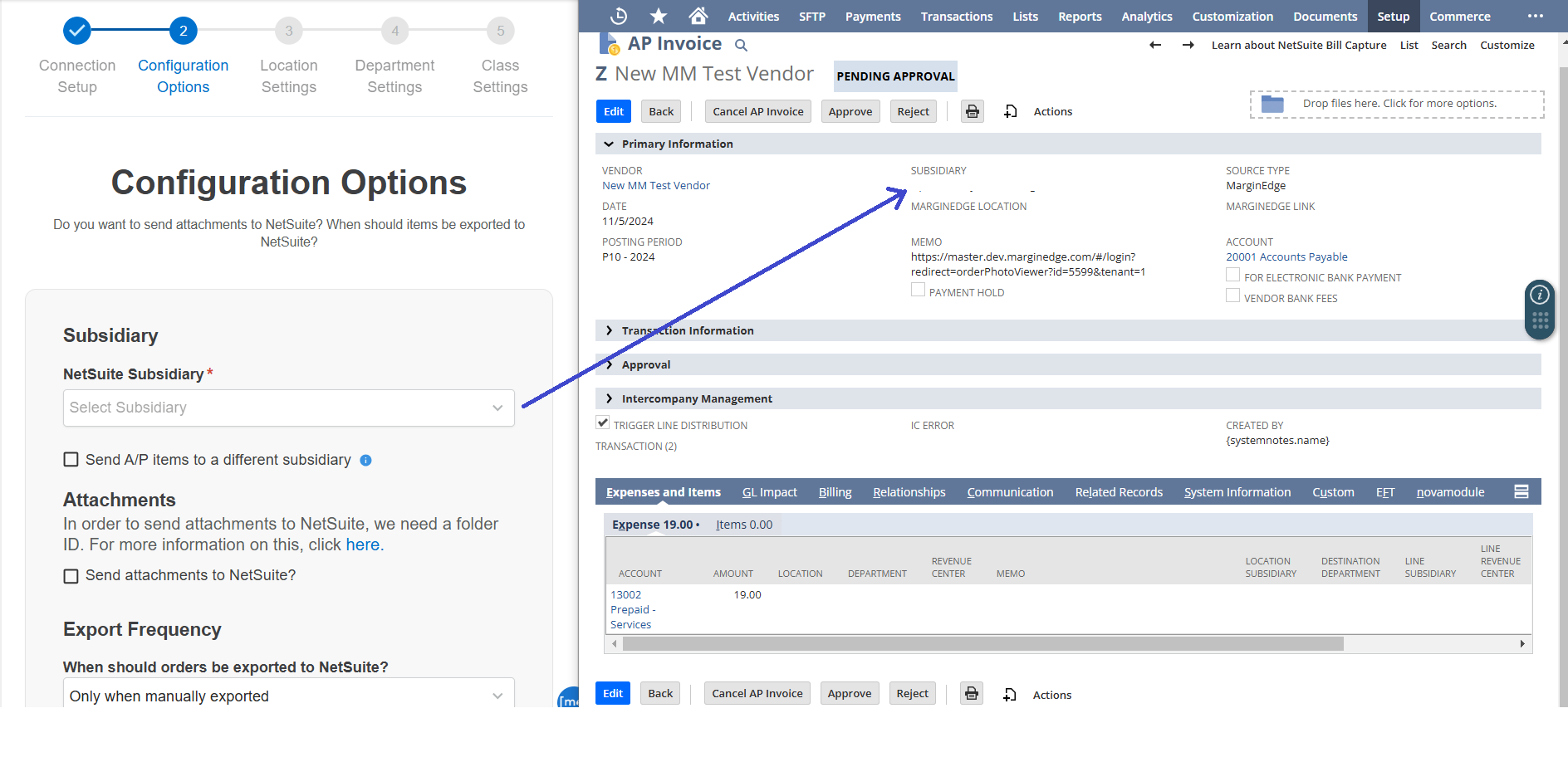
Task: Click the top Approve button
Action: pos(850,111)
